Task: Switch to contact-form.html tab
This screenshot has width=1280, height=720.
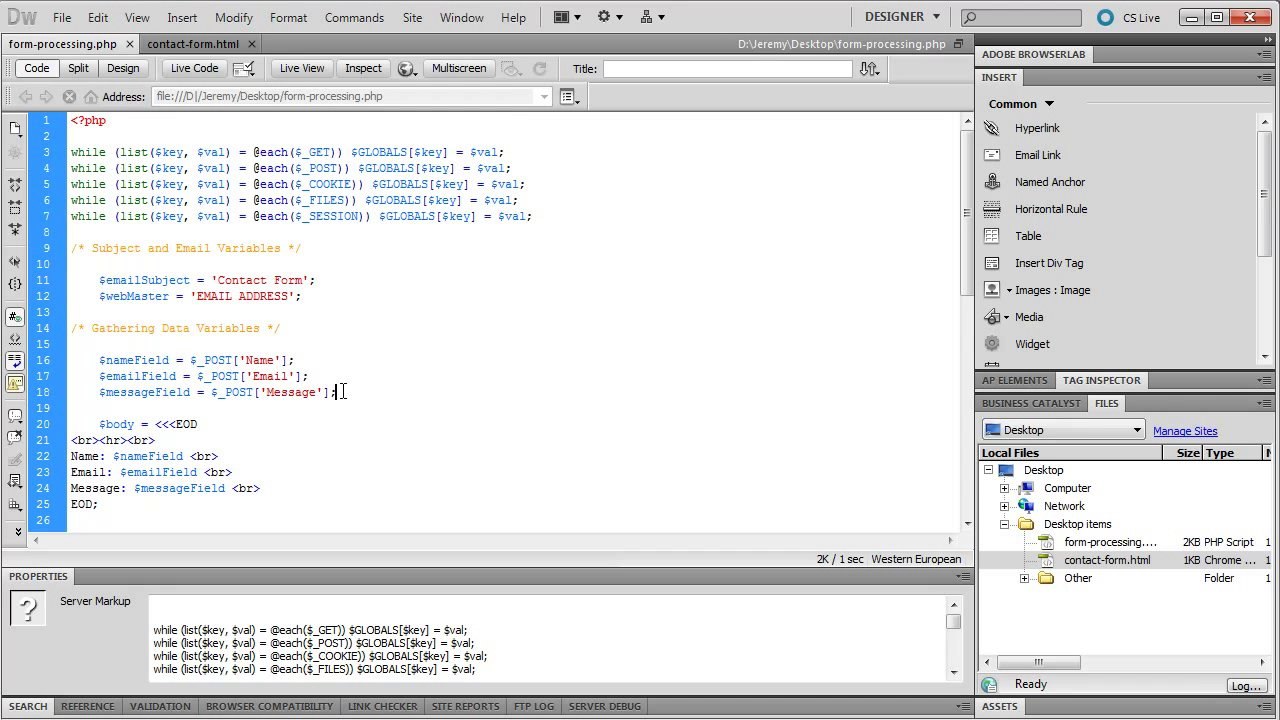Action: click(x=192, y=44)
